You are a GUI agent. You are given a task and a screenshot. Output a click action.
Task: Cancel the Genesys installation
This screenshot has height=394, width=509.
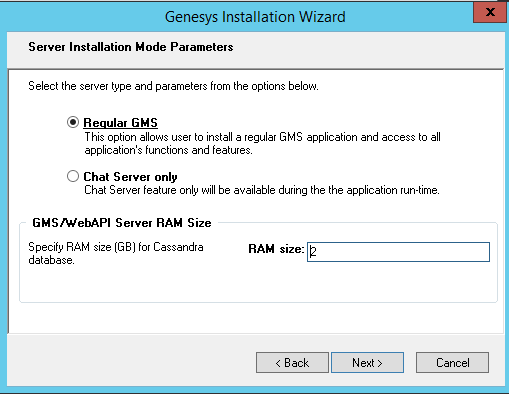pos(452,363)
